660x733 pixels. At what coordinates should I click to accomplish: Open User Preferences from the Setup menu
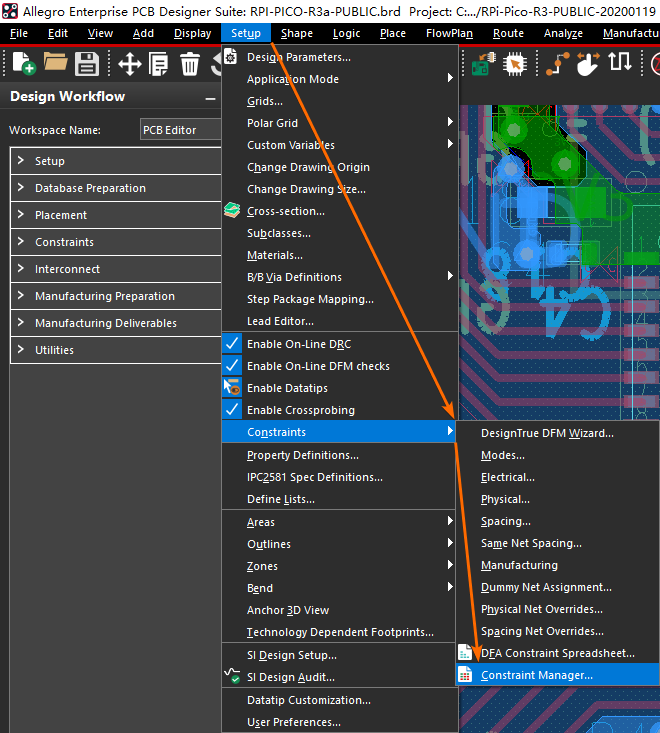(294, 722)
